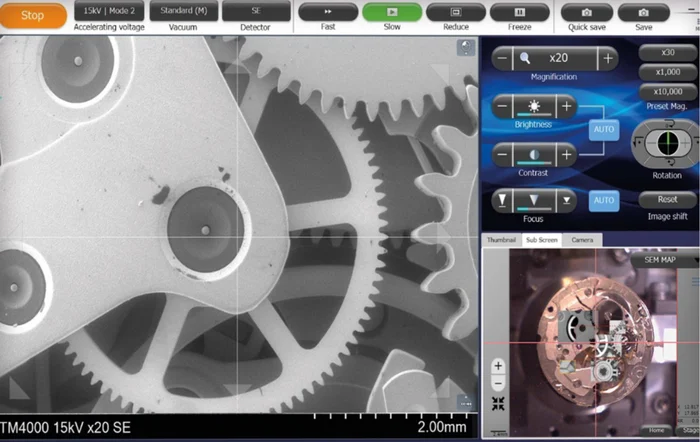Trigger AUTO brightness and contrast

pos(604,129)
